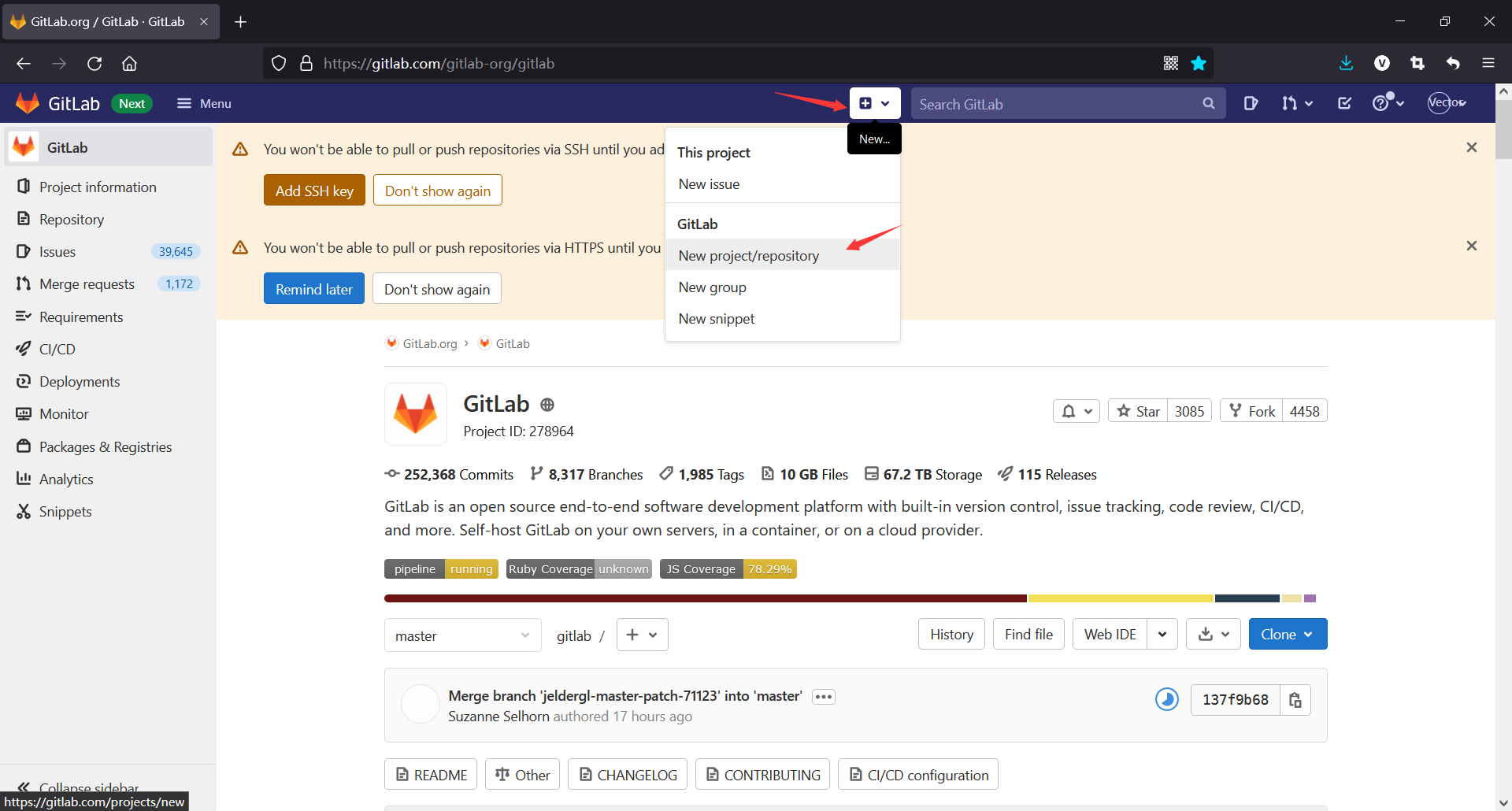Open the user avatar profile dropdown

pos(1447,103)
